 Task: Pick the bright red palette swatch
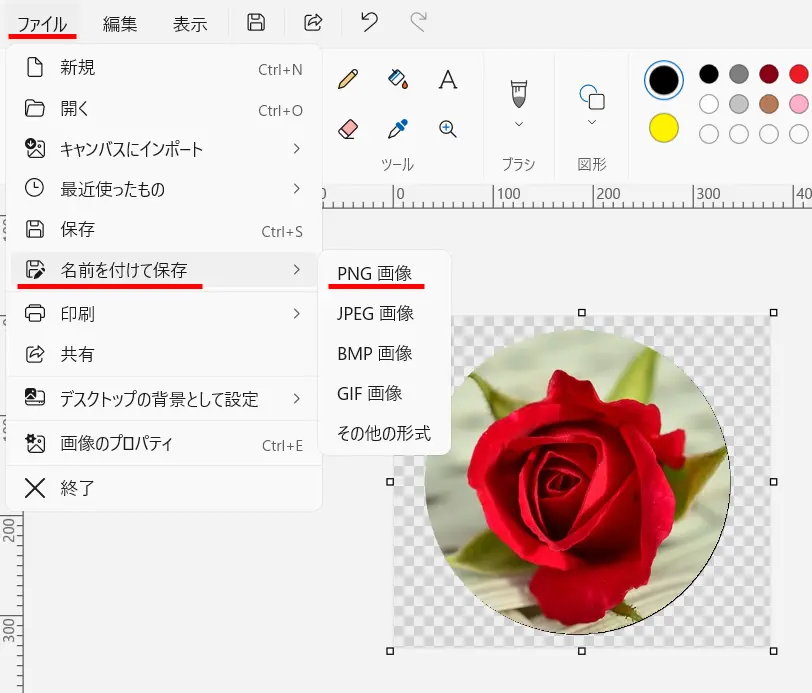coord(799,74)
